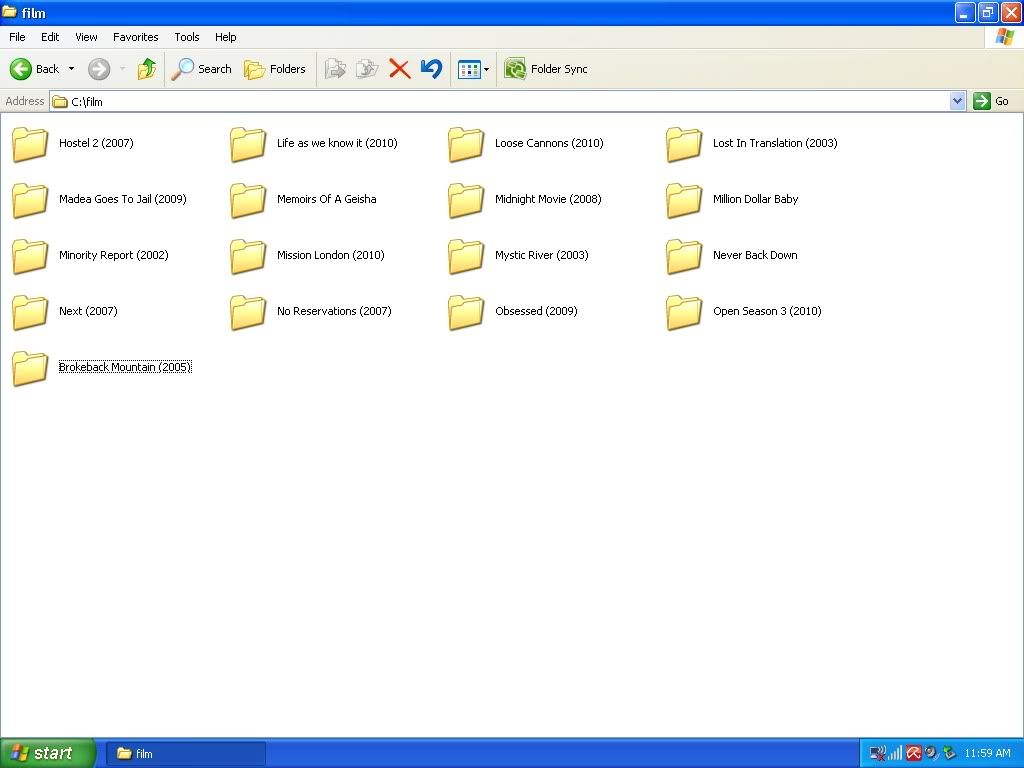Select the Memoirs Of A Geisha folder icon
This screenshot has height=768, width=1024.
[x=248, y=200]
